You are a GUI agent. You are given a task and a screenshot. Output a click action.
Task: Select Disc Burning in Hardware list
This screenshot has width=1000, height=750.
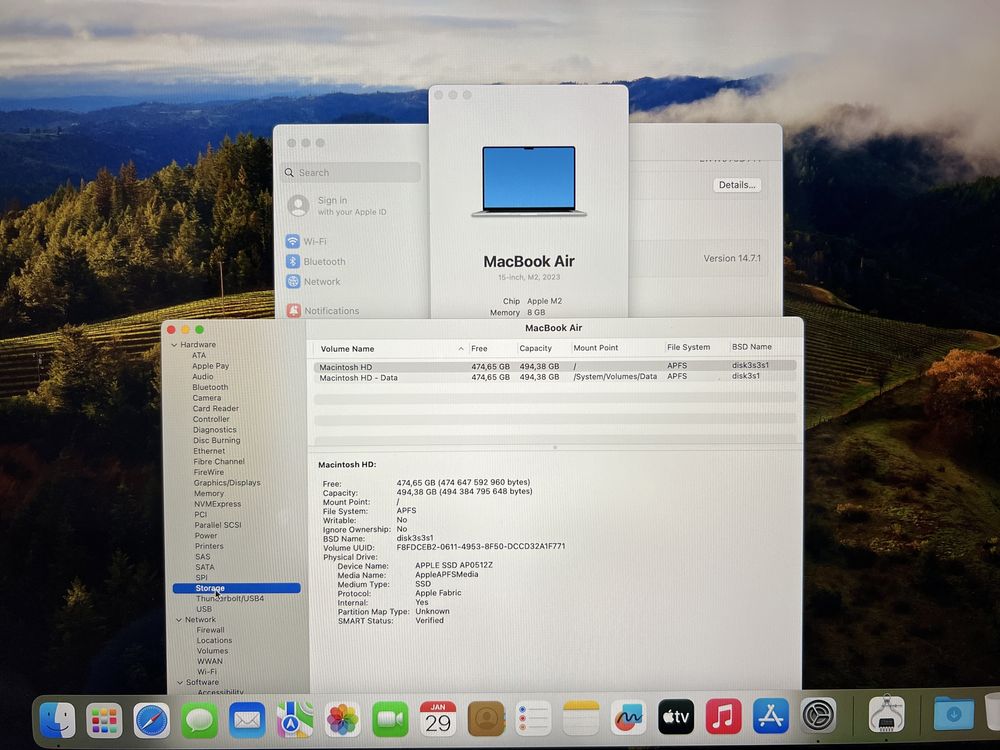point(217,440)
